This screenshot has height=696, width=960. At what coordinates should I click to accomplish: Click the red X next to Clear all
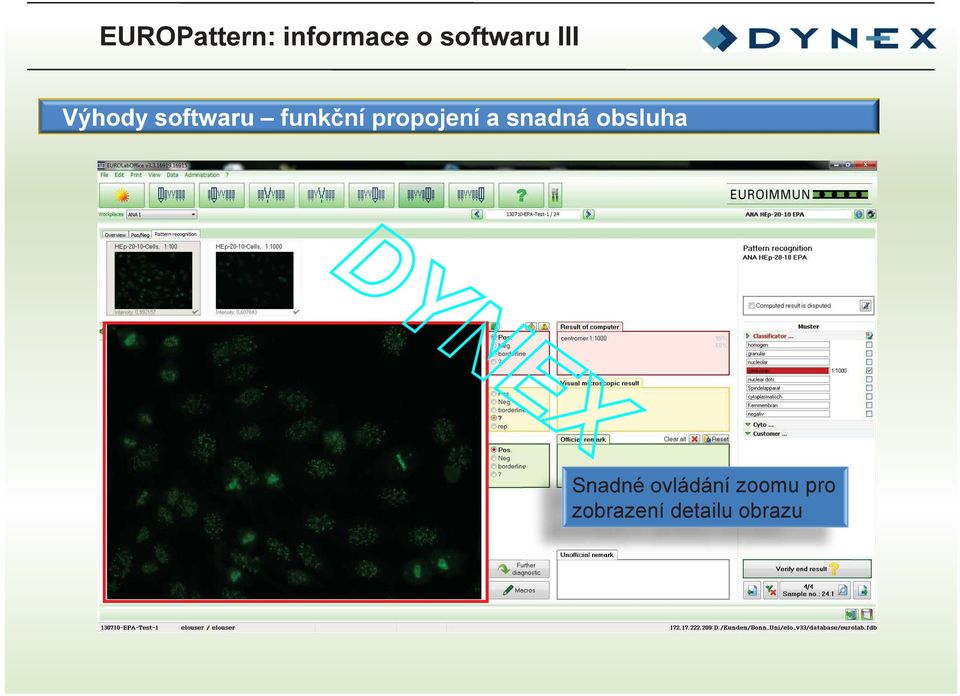tap(694, 439)
